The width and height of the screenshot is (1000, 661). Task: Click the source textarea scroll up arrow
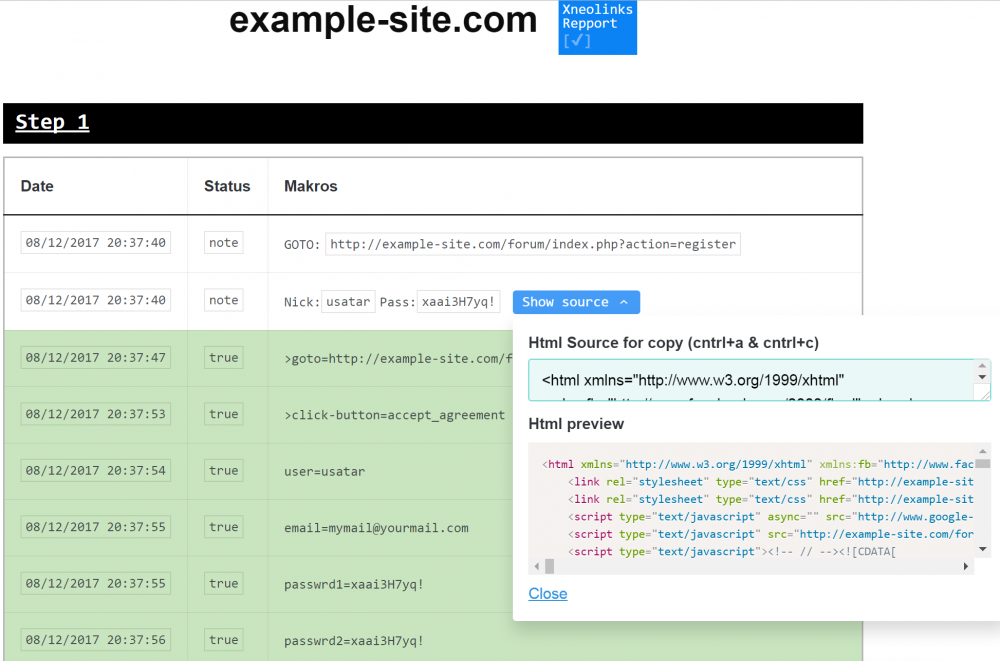coord(982,366)
